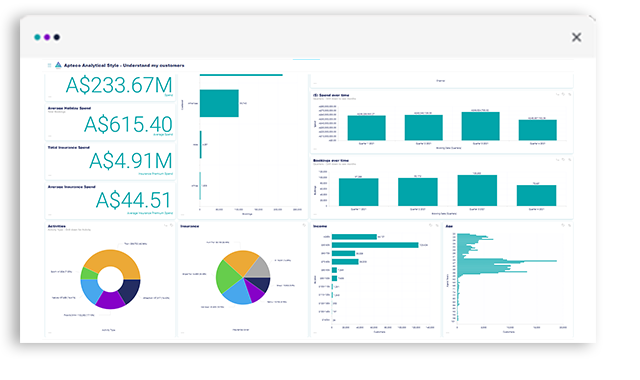Click the Average Insurance Spend card title

(72, 187)
